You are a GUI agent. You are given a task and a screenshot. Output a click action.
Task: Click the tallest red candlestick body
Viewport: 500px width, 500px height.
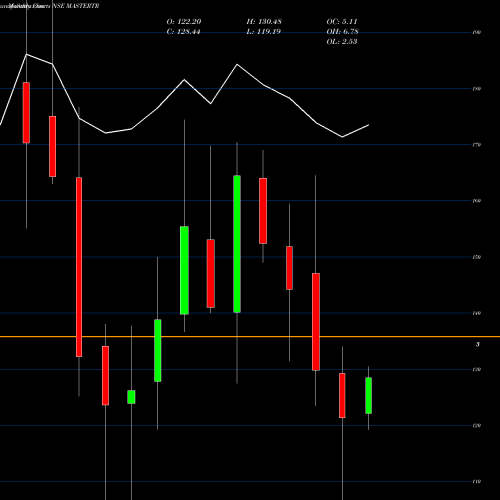coord(79,267)
